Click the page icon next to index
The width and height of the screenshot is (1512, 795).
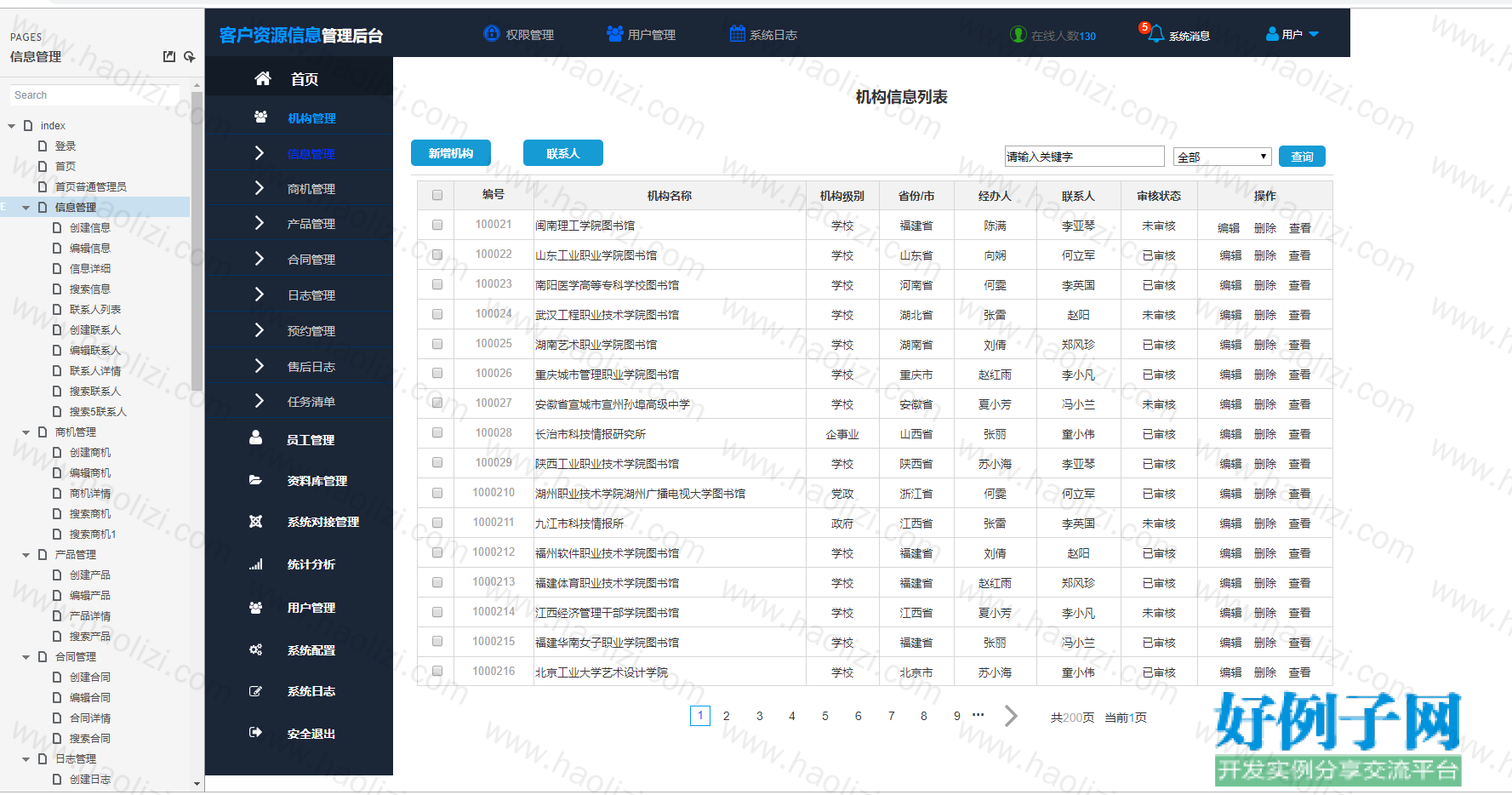28,125
